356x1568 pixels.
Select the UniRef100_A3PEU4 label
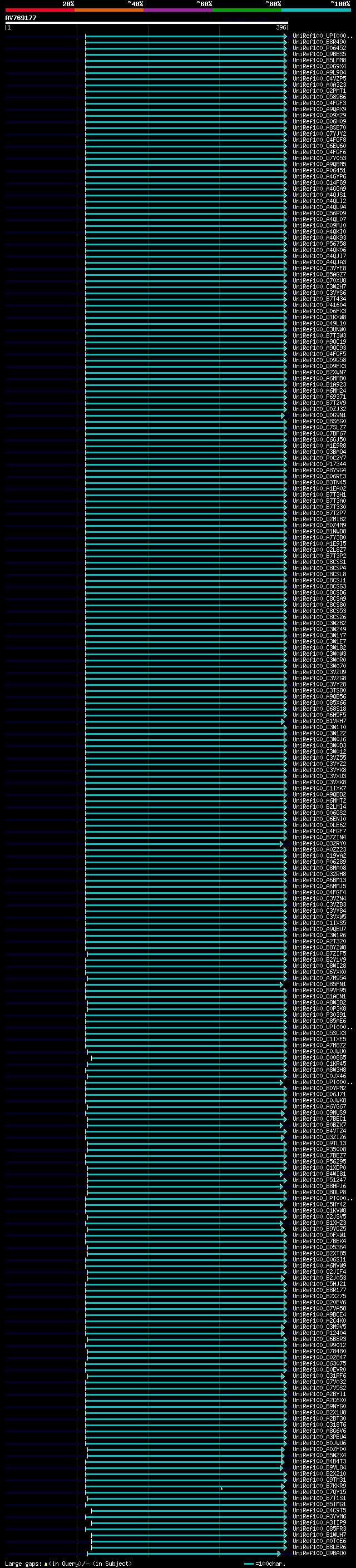point(319,1437)
